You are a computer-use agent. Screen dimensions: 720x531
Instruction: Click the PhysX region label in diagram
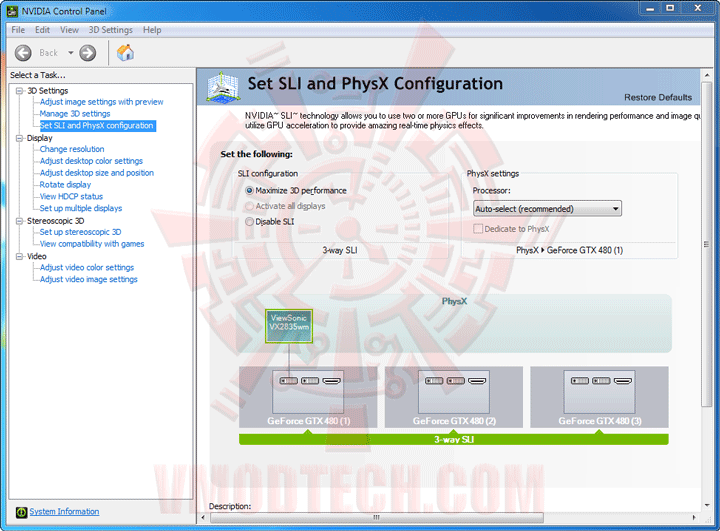click(454, 301)
